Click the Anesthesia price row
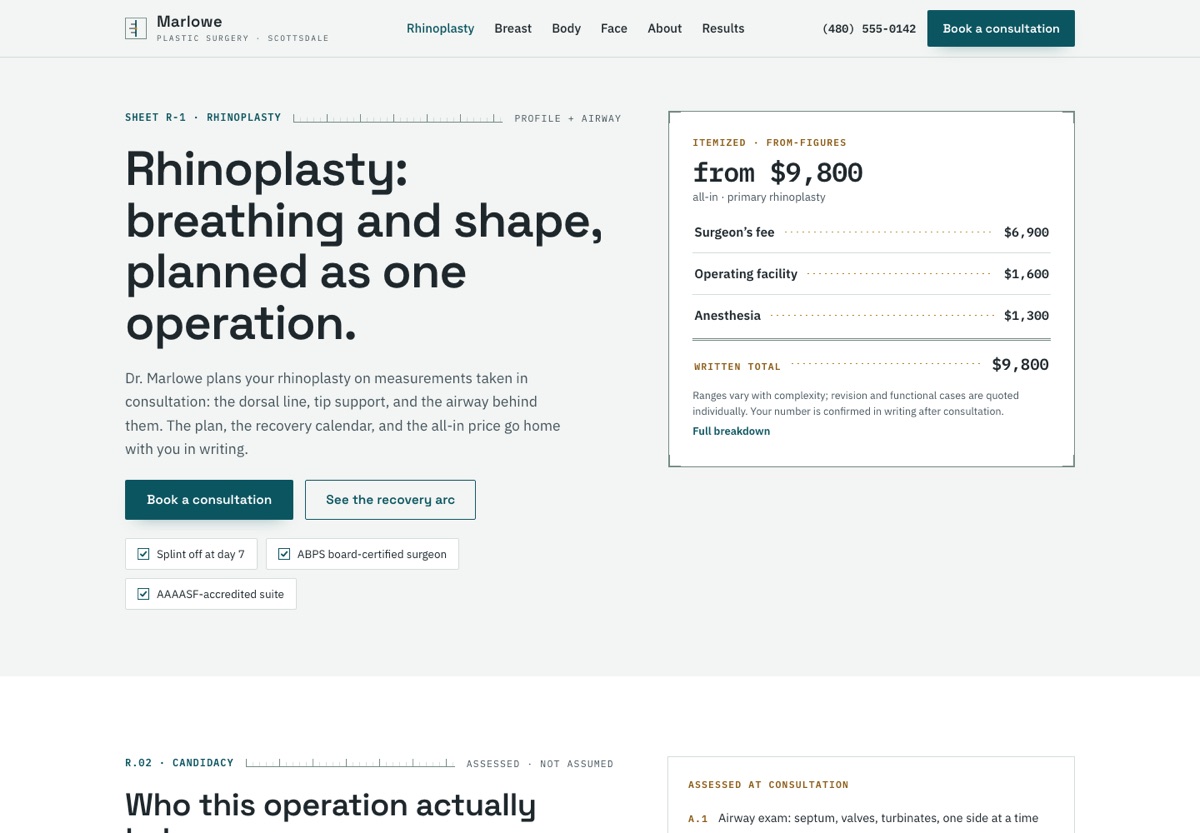 tap(871, 315)
